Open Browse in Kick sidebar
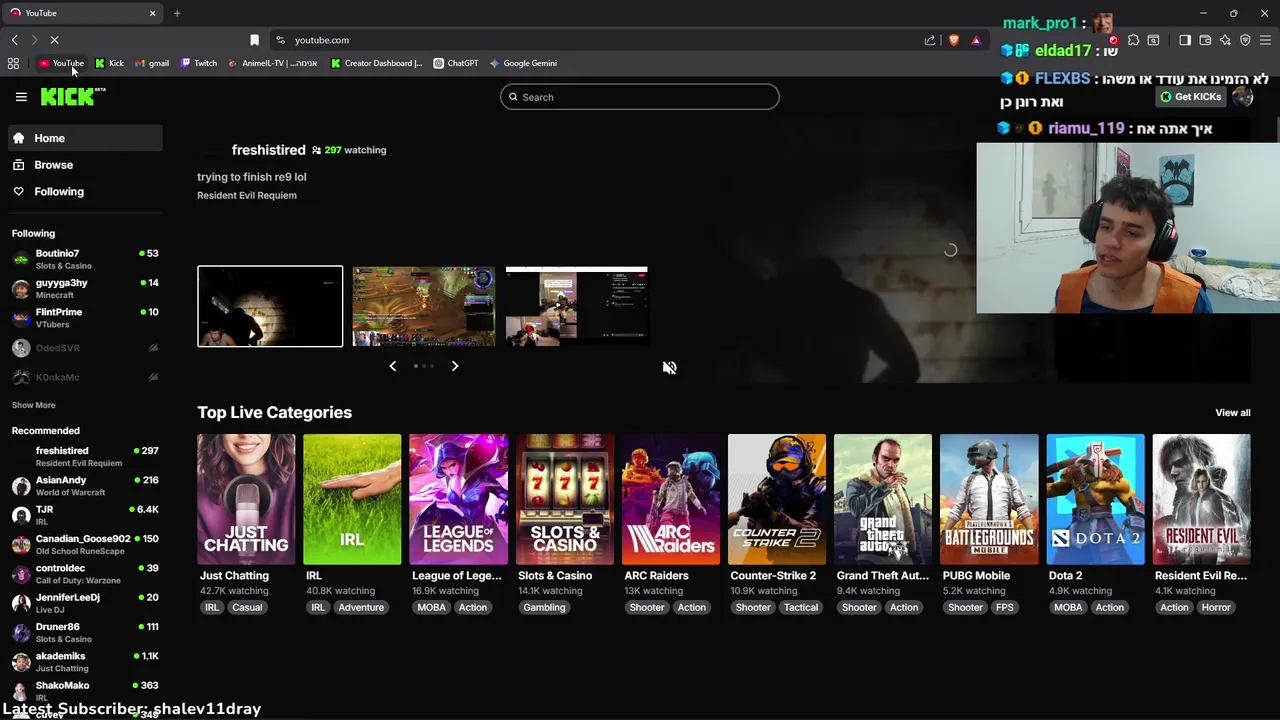The image size is (1280, 720). coord(85,165)
